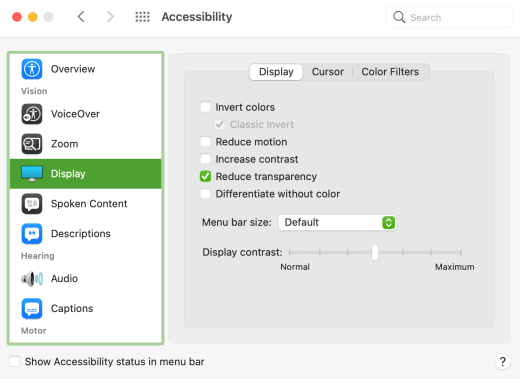Set display contrast to Maximum end of slider

tap(461, 252)
